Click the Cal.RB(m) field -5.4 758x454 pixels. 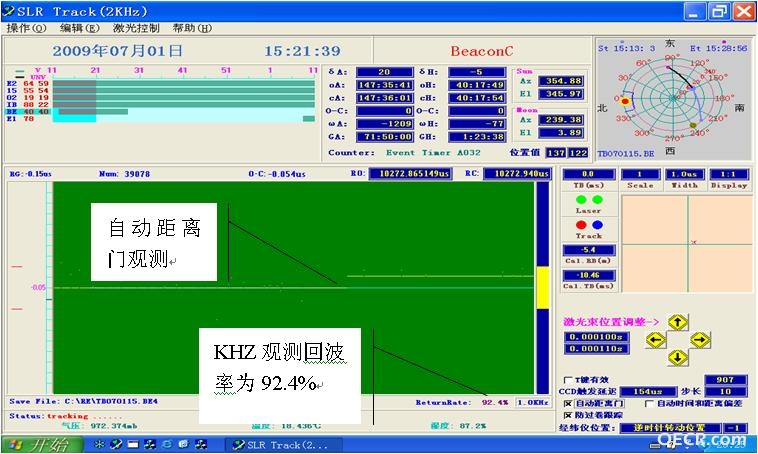pyautogui.click(x=589, y=250)
